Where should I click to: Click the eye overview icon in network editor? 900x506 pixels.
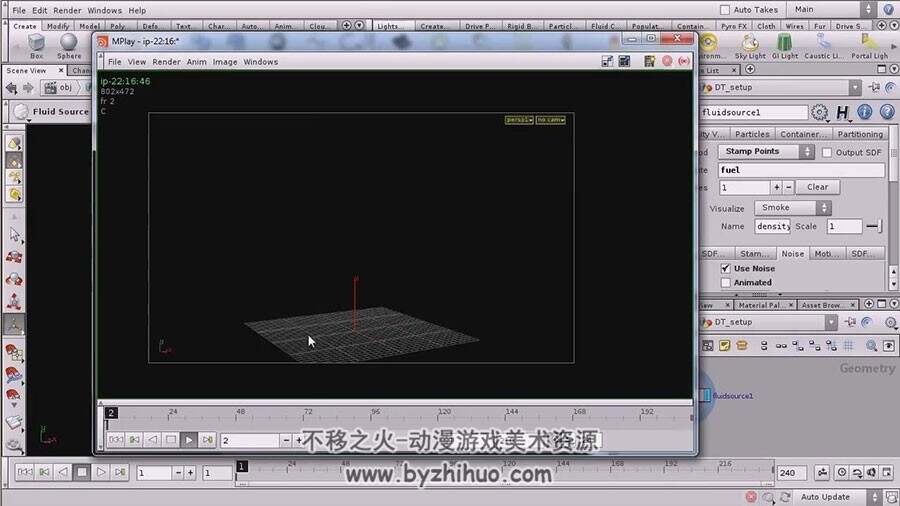889,345
